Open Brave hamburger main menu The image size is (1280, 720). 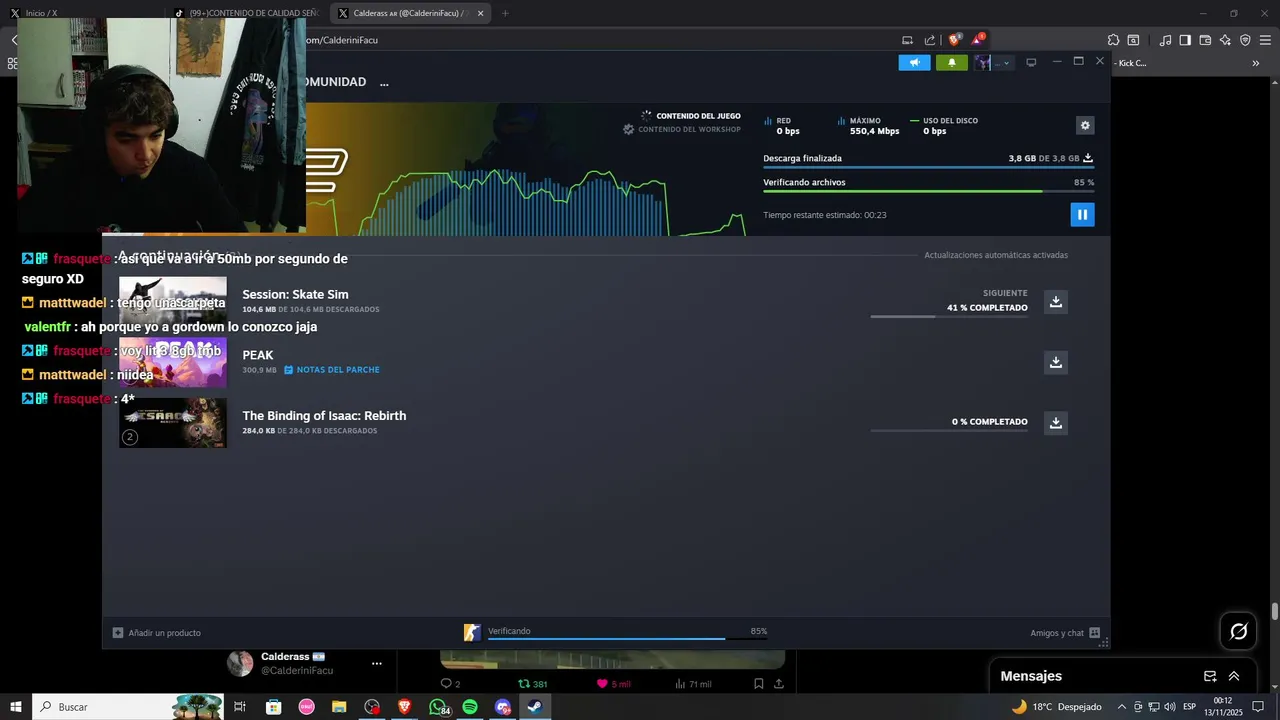(x=1265, y=40)
